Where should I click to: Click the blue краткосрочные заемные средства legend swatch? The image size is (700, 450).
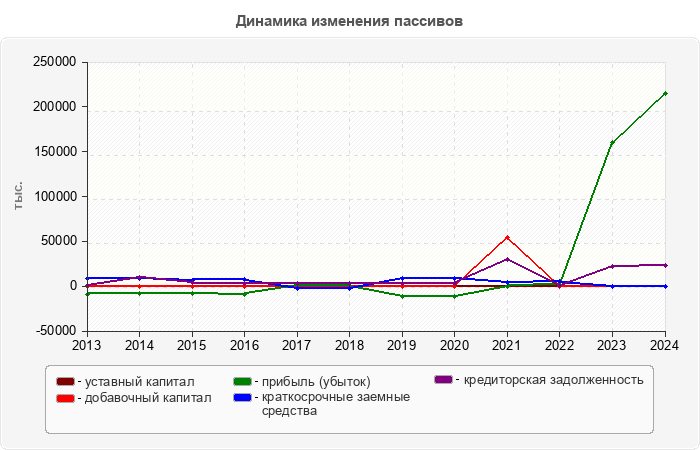click(241, 397)
